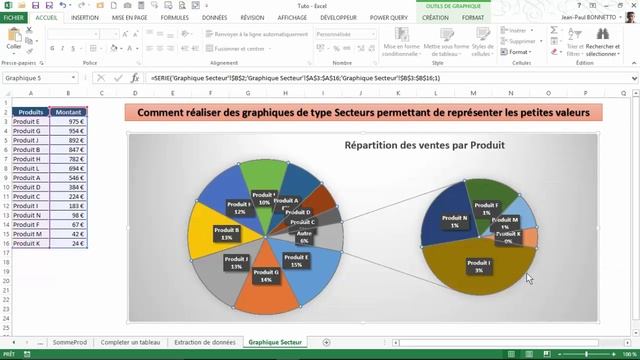Click in the formula bar

click(388, 78)
